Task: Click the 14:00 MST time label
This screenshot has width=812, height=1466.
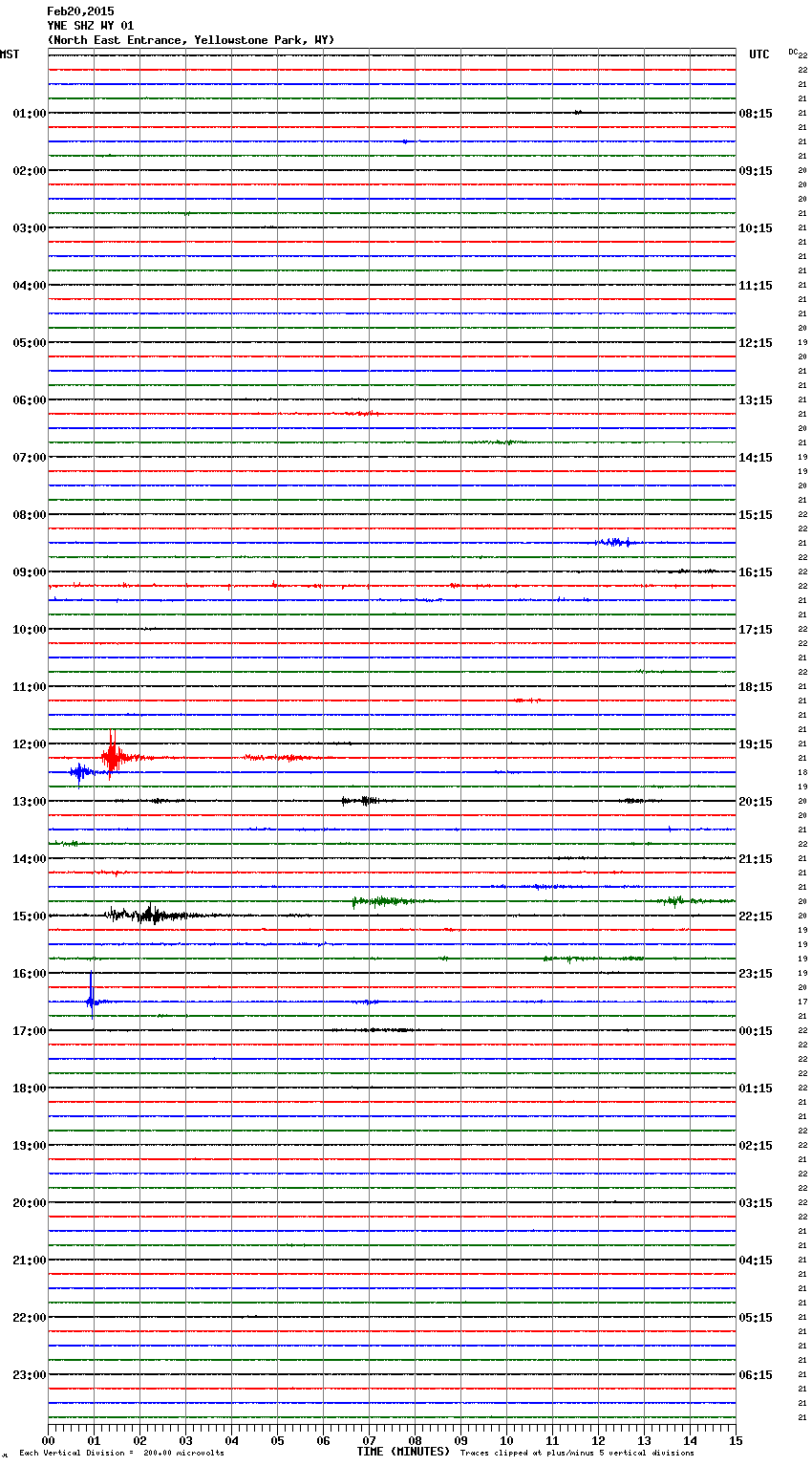Action: tap(30, 859)
